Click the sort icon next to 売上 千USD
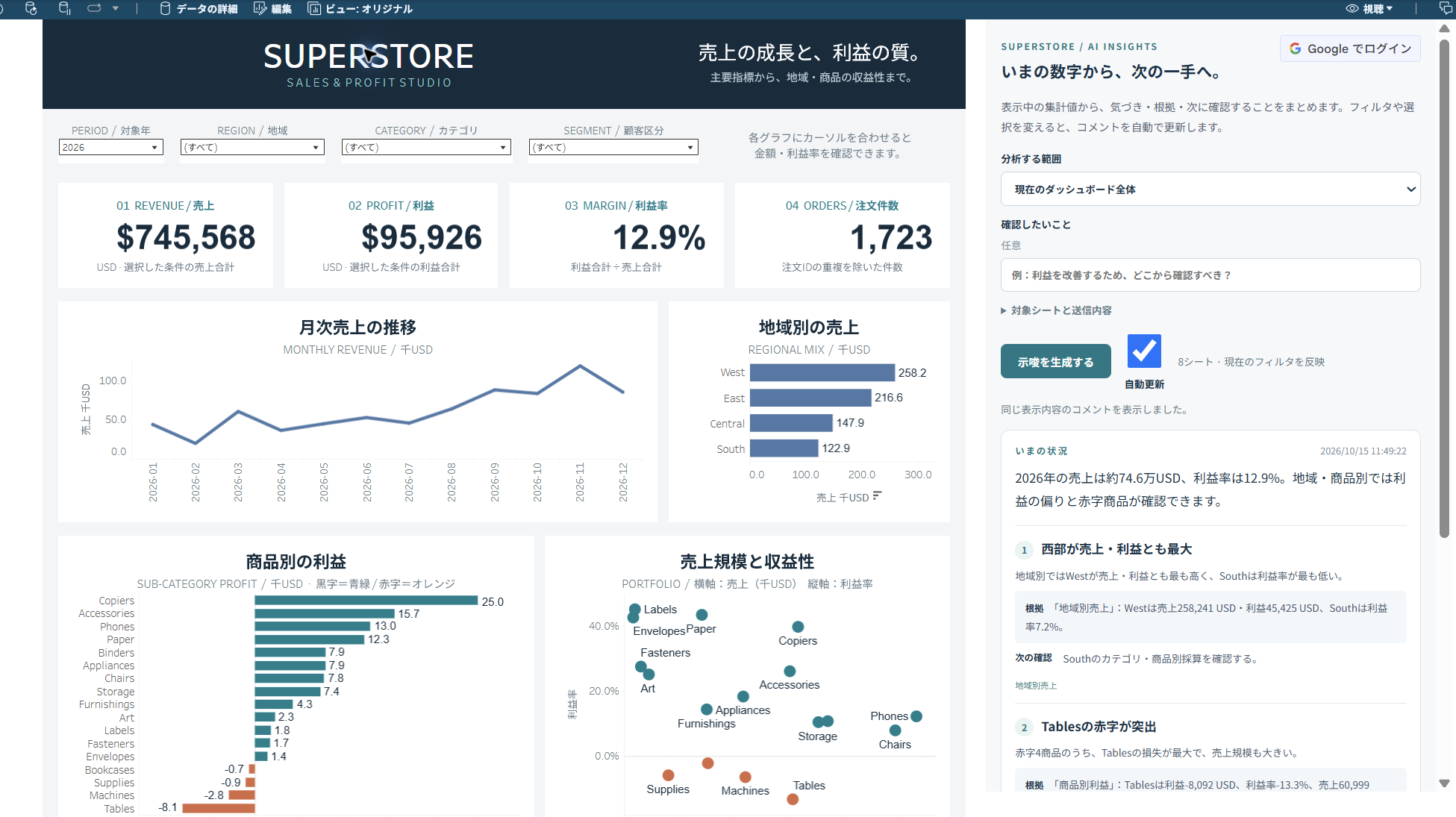The image size is (1456, 817). [x=877, y=495]
